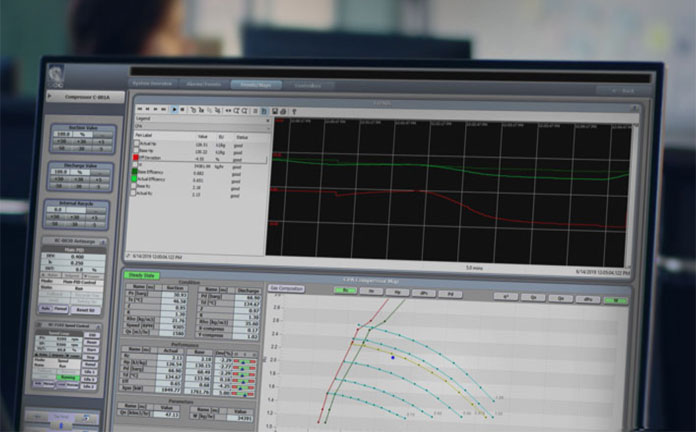This screenshot has height=432, width=696.
Task: Click the step-forward trend playback icon
Action: 155,109
